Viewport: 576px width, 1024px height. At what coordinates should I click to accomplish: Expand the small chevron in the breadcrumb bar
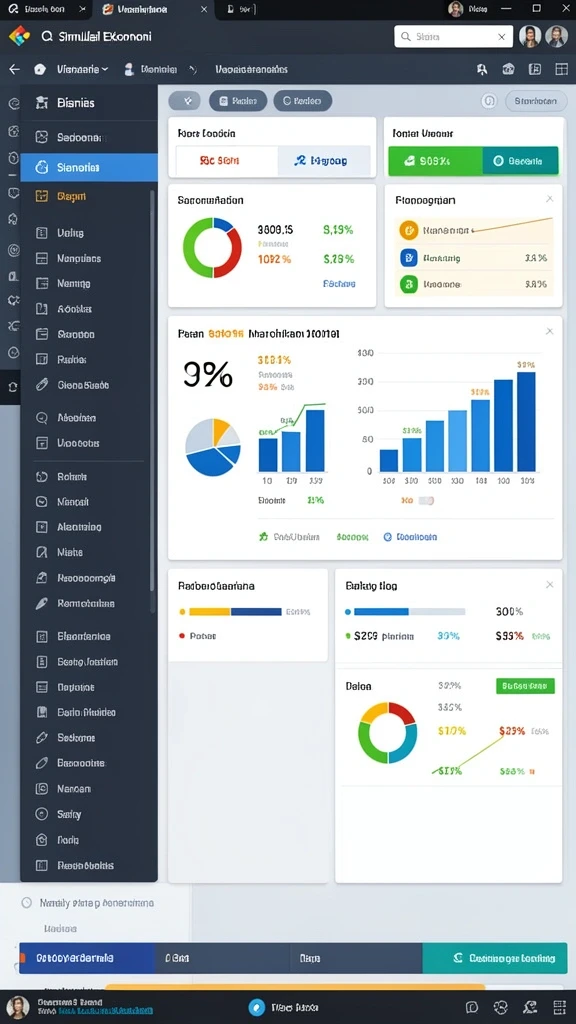click(193, 69)
